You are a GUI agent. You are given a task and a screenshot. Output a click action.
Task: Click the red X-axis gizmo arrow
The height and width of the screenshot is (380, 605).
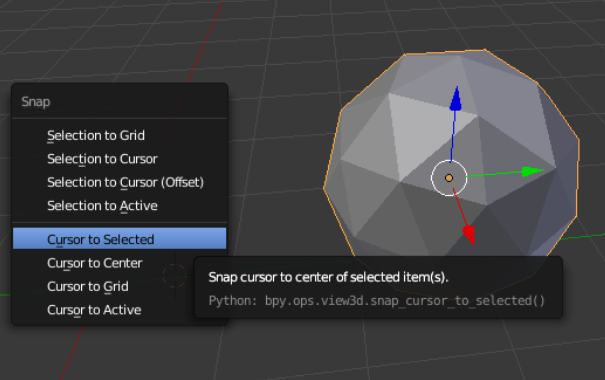(469, 235)
